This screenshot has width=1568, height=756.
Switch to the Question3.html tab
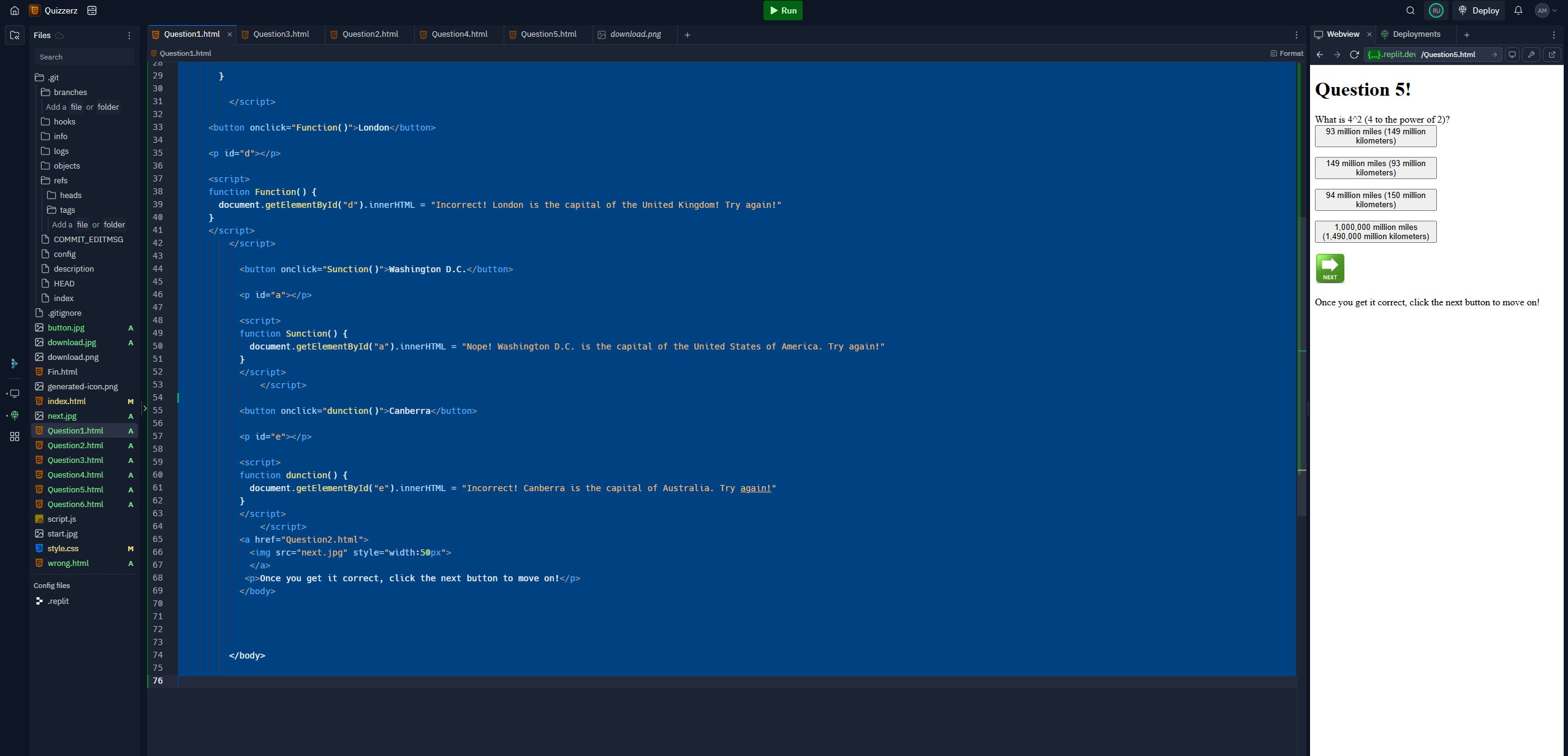(x=281, y=34)
